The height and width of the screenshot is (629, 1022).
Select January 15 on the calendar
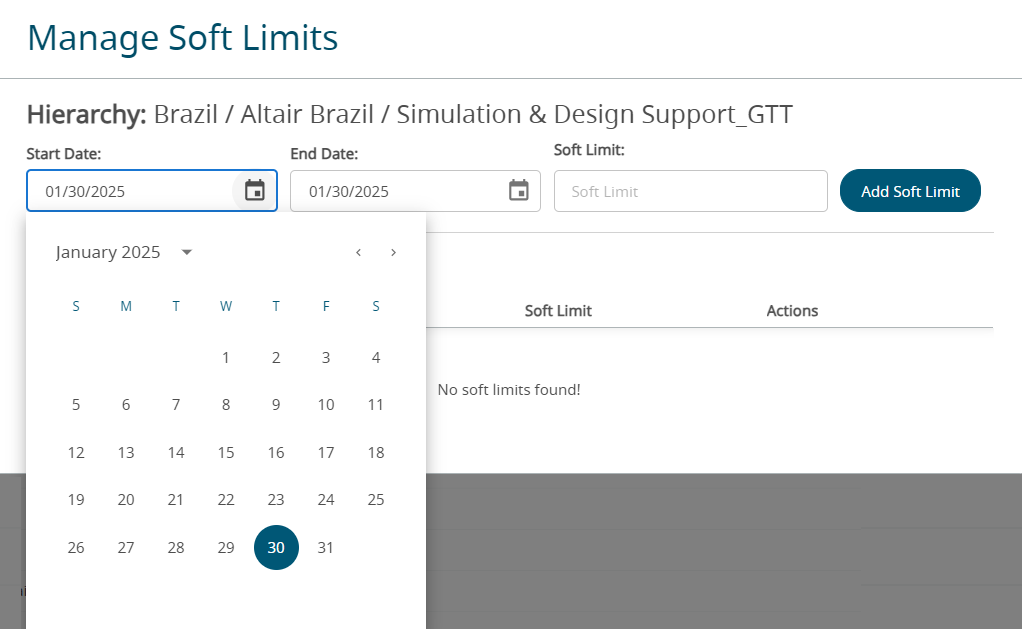click(x=226, y=453)
